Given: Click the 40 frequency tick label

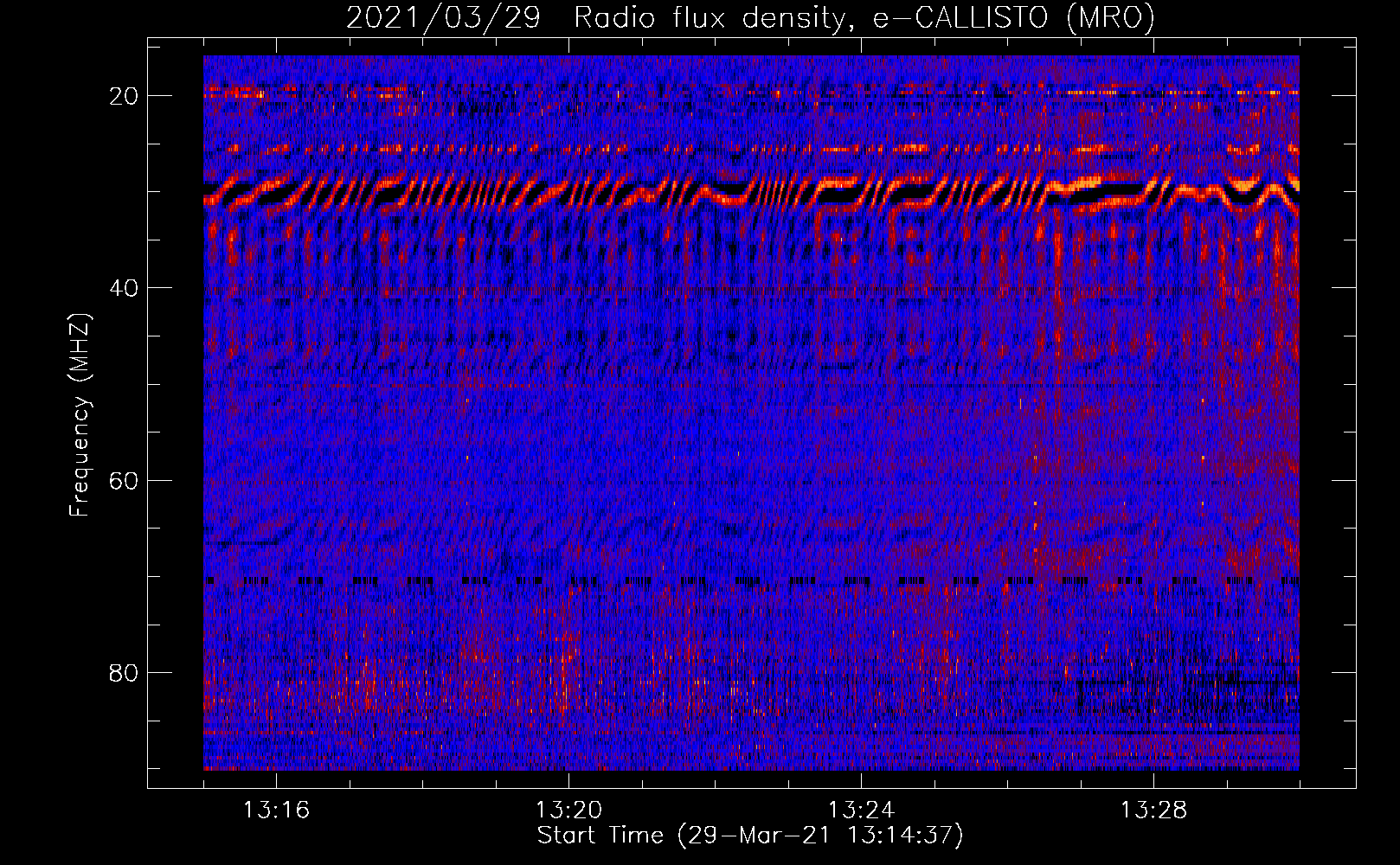Looking at the screenshot, I should [x=124, y=288].
